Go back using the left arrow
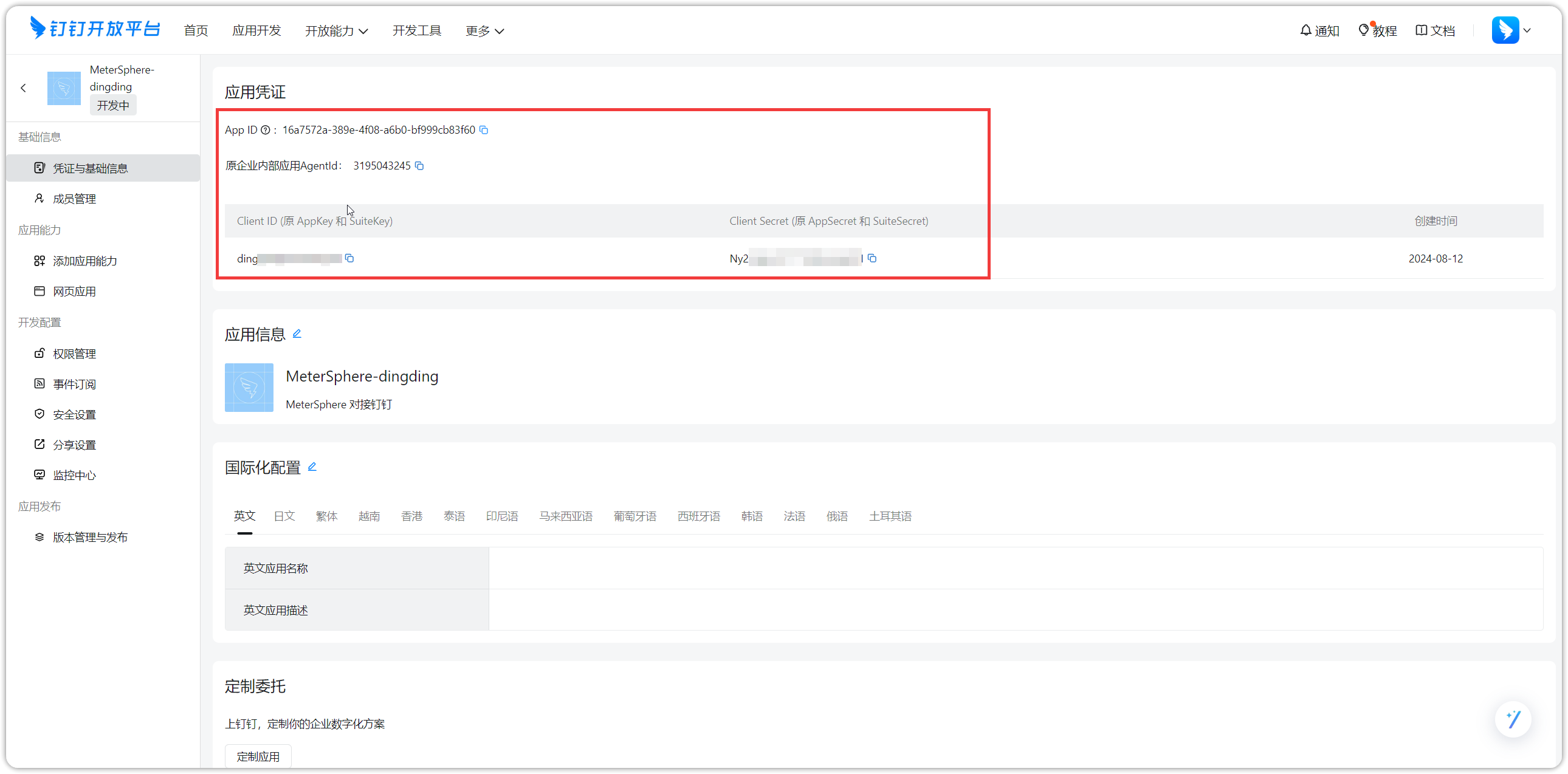This screenshot has width=1568, height=774. tap(23, 88)
